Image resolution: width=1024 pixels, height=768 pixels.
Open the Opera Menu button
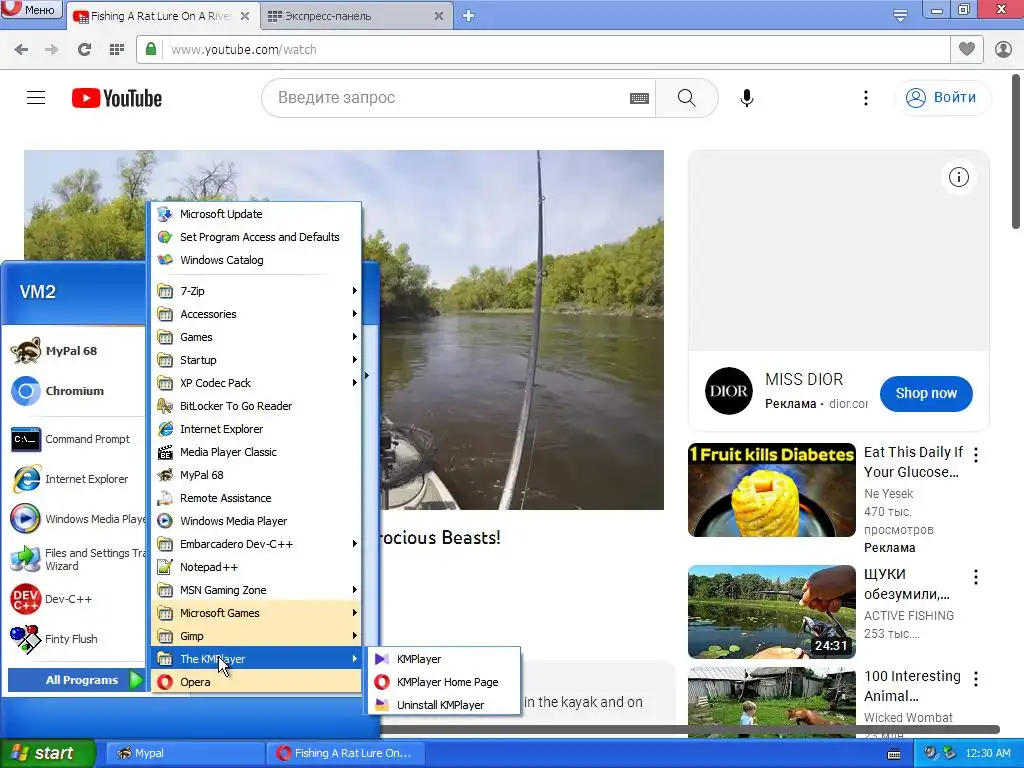pos(30,9)
